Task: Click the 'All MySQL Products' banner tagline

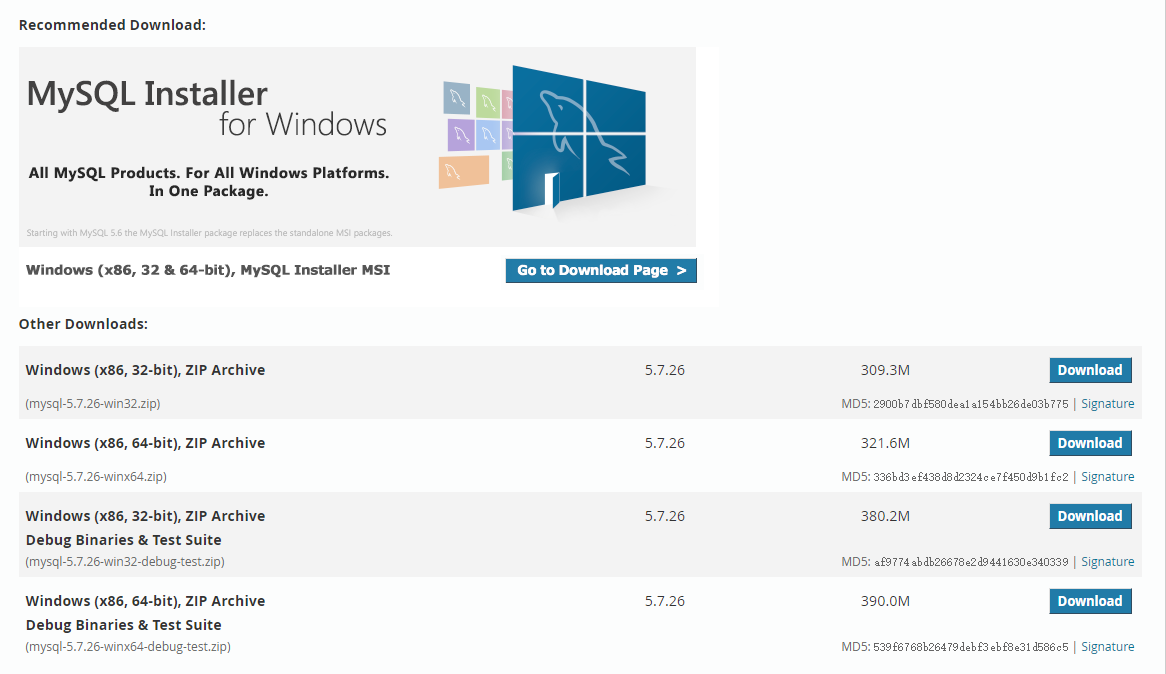Action: tap(209, 182)
